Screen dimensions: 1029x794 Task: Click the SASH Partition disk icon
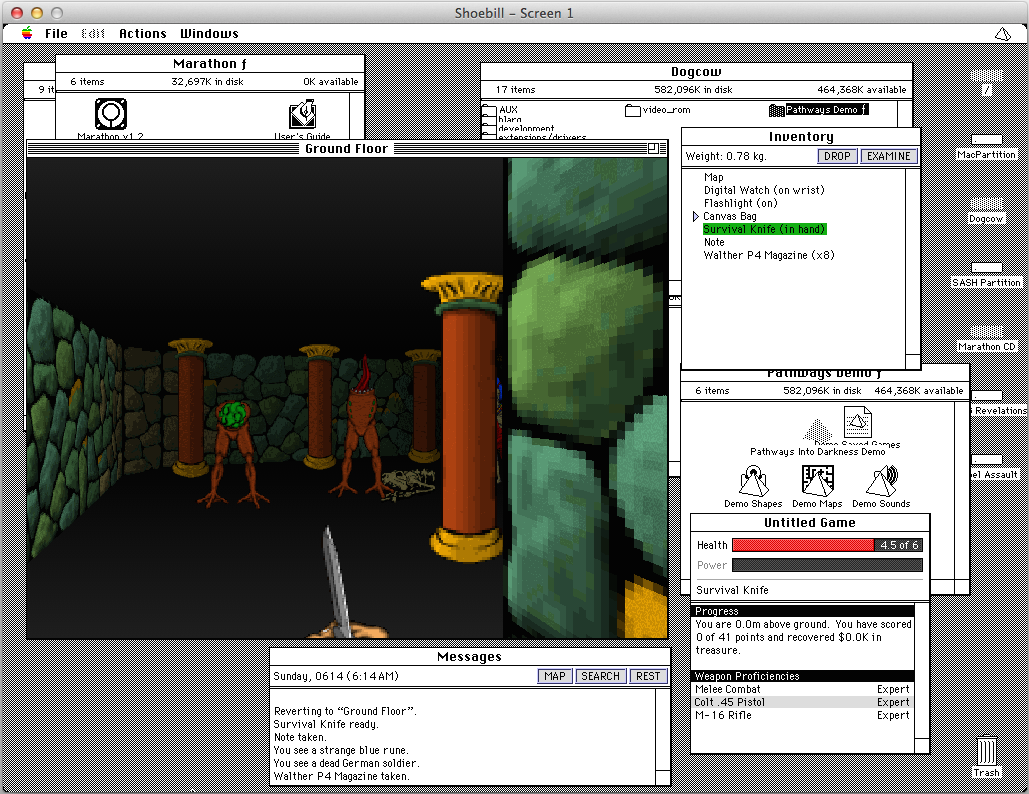[986, 268]
